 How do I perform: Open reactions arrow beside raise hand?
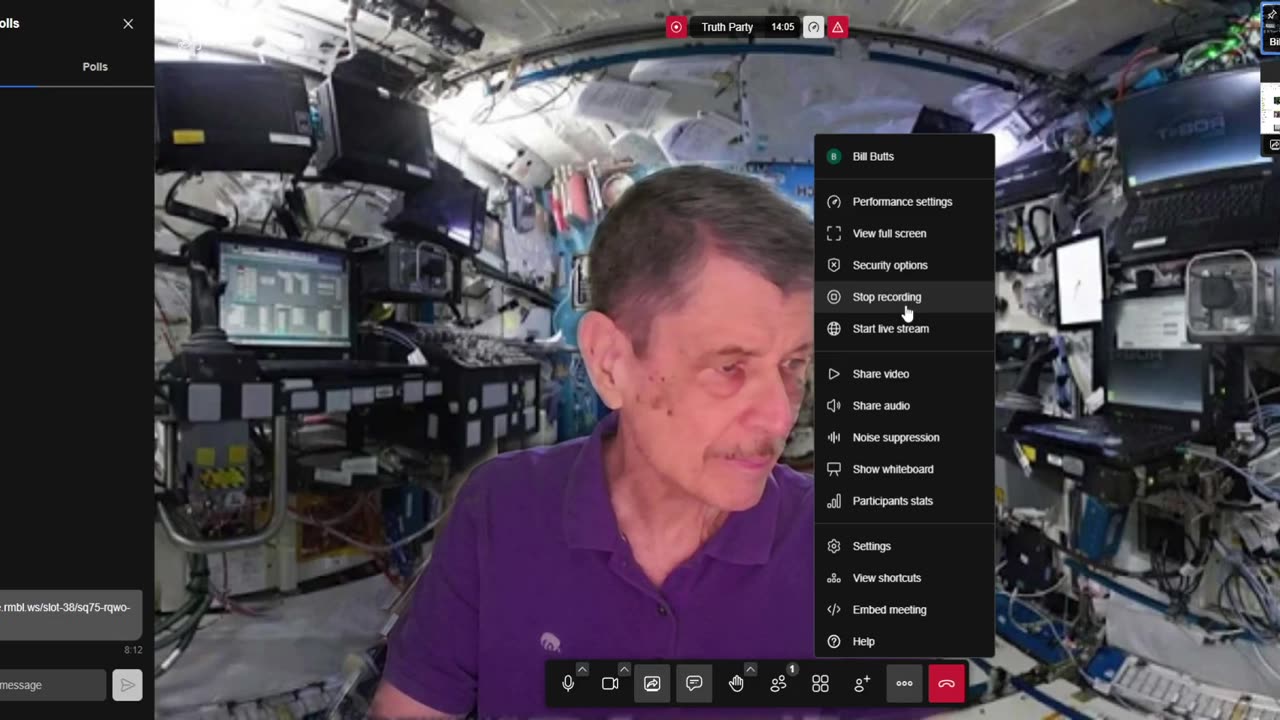coord(750,669)
